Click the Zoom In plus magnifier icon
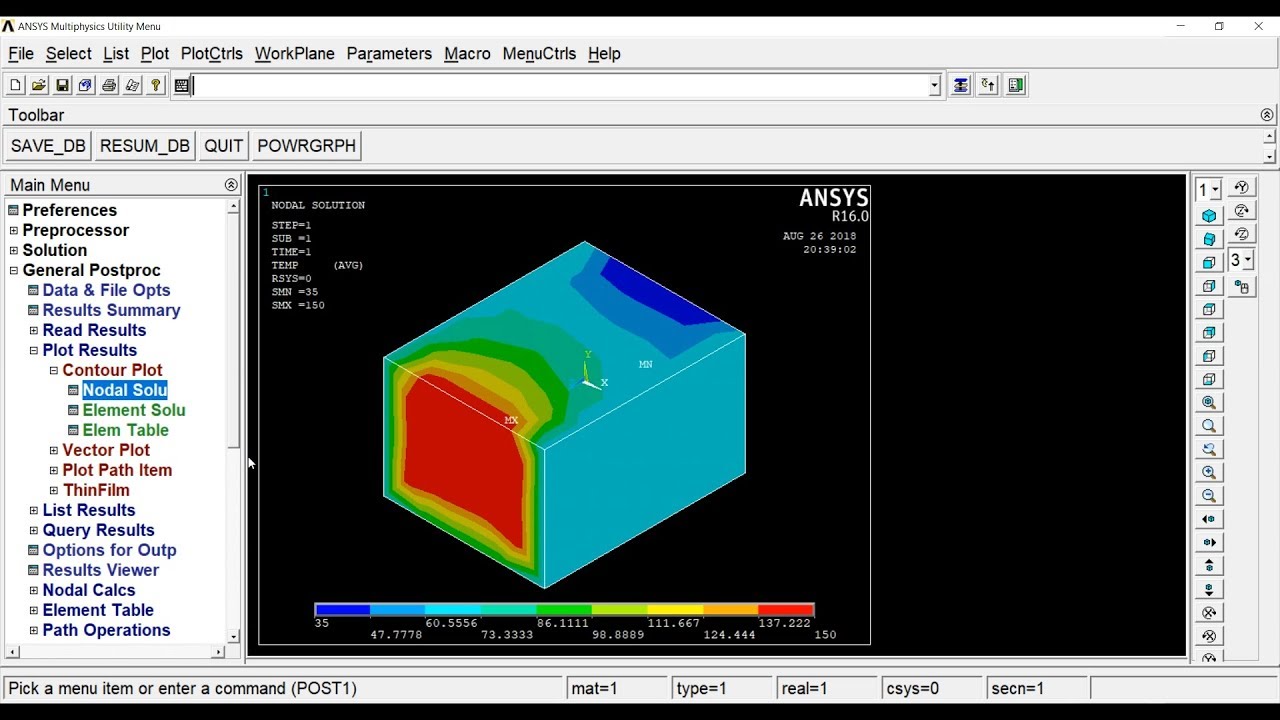 [1209, 473]
